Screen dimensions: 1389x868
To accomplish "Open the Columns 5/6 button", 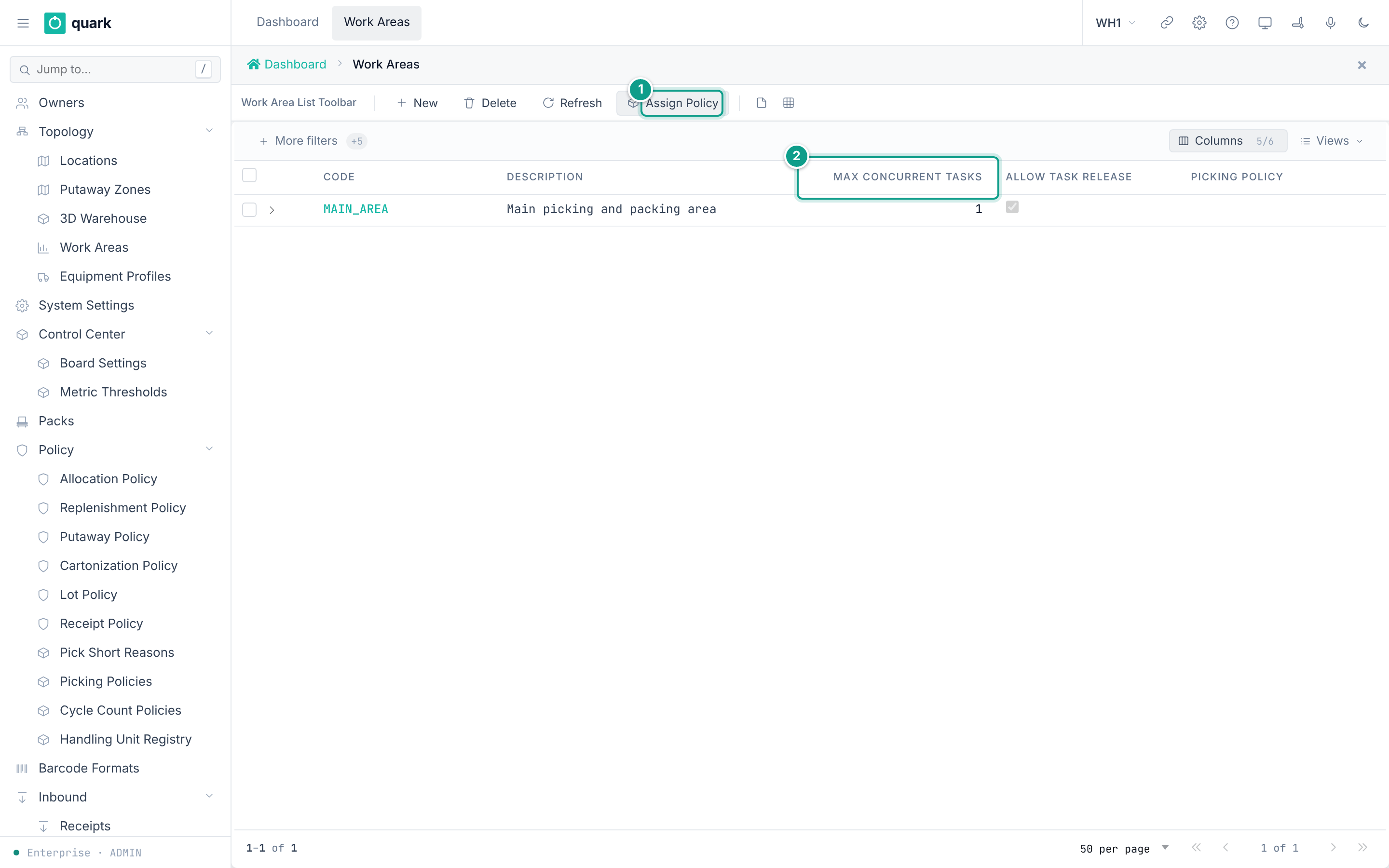I will click(1228, 141).
